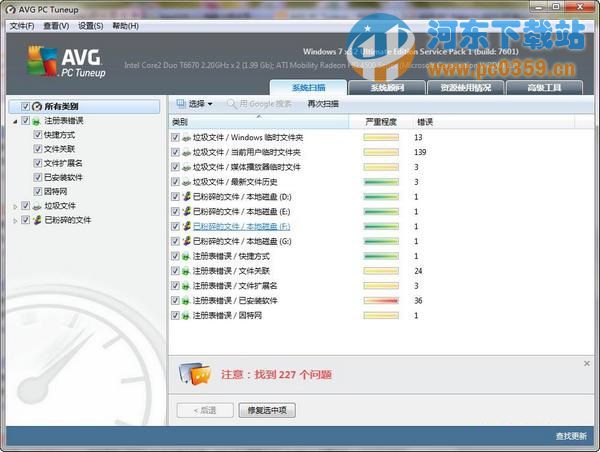Image resolution: width=600 pixels, height=452 pixels.
Task: Expand the 垃圾文件 tree node
Action: (x=15, y=207)
